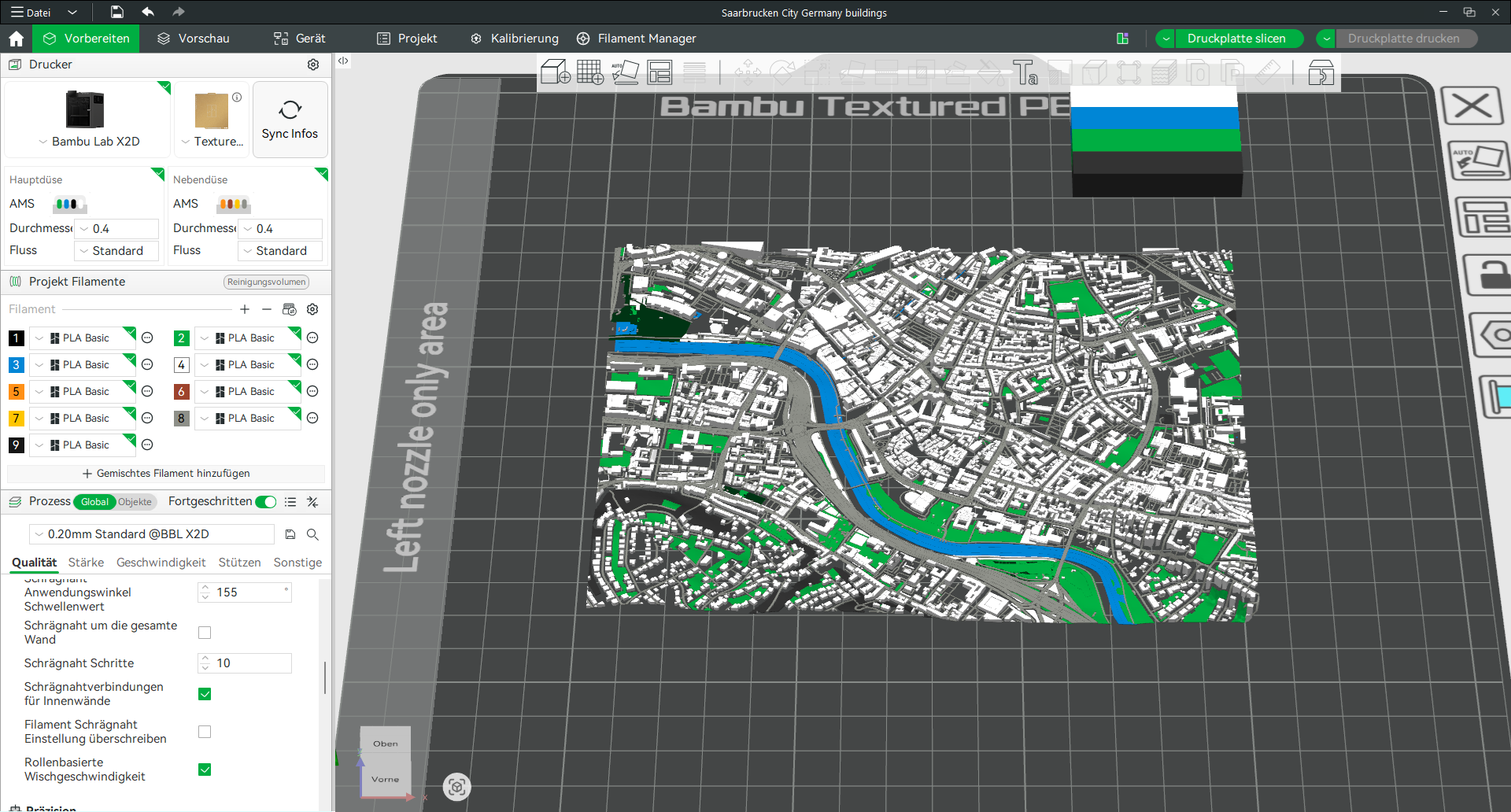Click the save process preset icon

pos(290,534)
